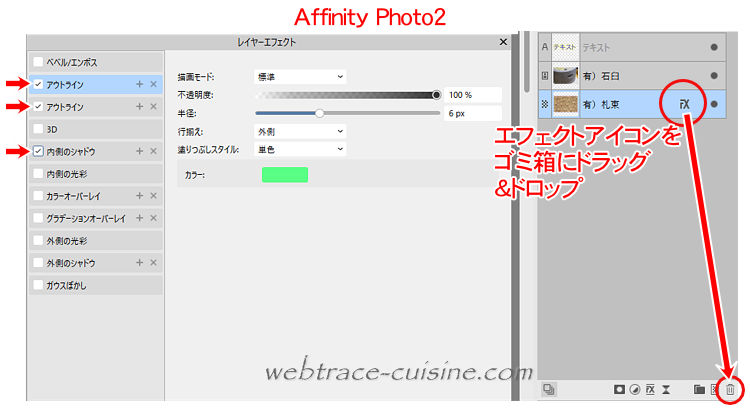750x412 pixels.
Task: Click the hourglass live filter icon
Action: click(x=666, y=389)
